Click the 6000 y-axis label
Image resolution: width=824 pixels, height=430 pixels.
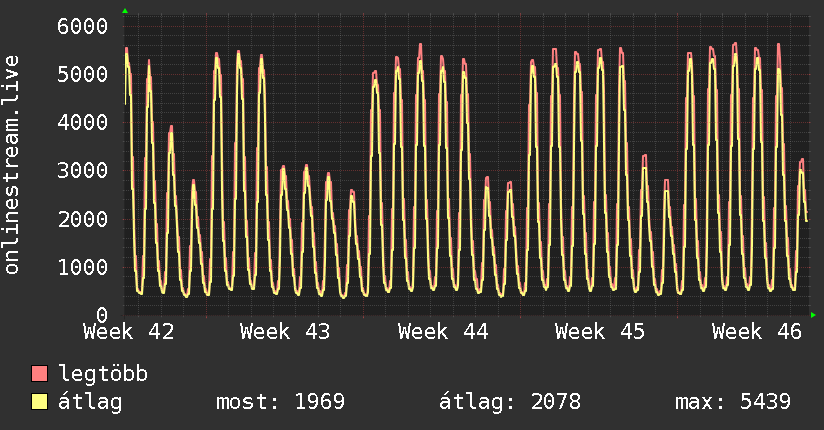pos(83,26)
